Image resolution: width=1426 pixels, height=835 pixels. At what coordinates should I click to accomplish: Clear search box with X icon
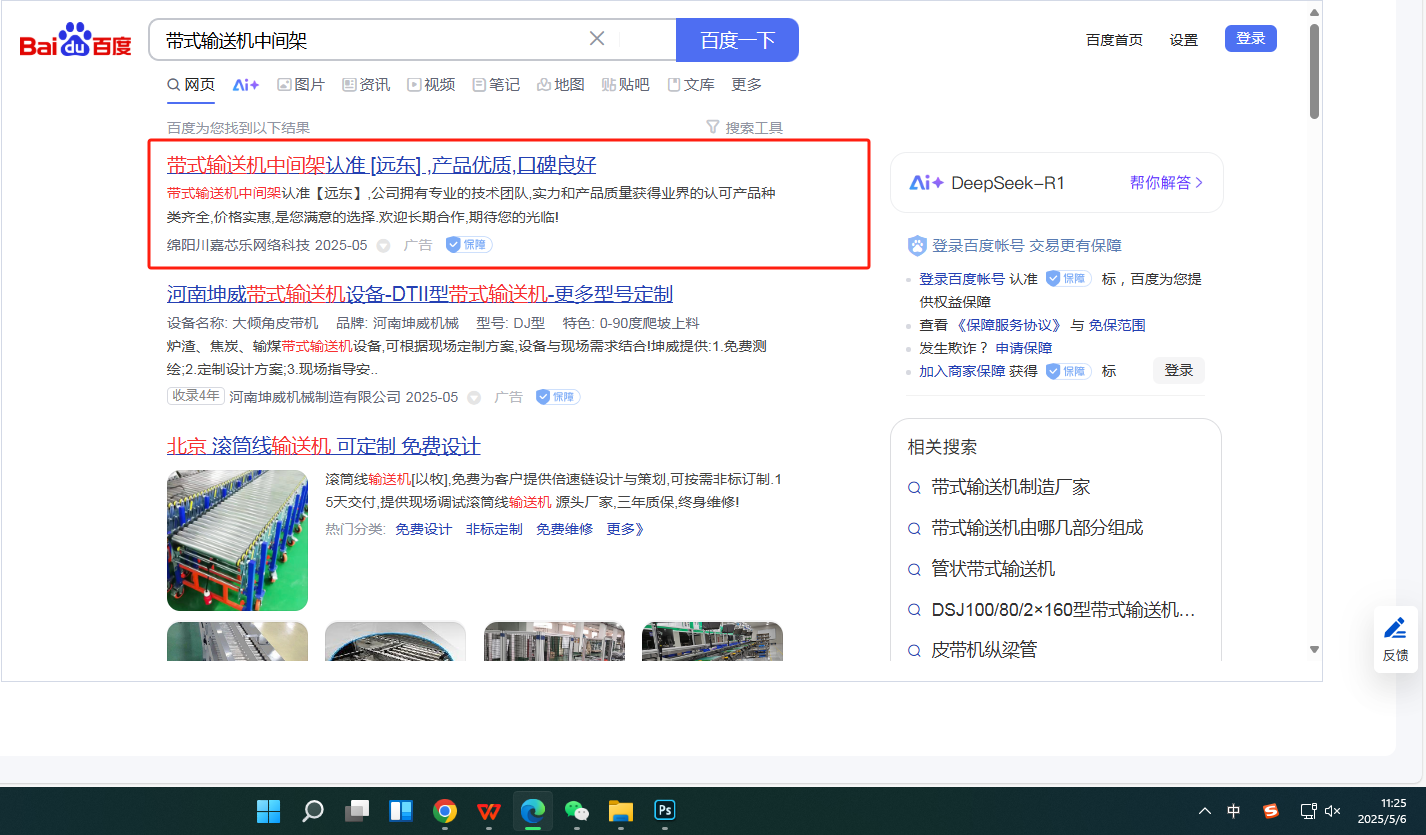coord(597,39)
